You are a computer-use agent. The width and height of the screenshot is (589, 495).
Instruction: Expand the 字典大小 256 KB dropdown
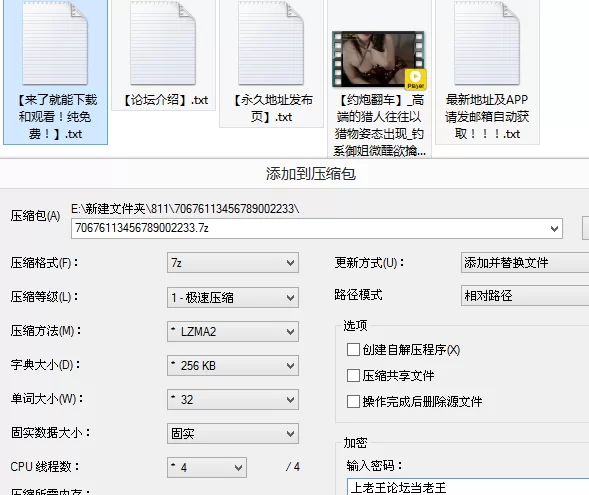pos(233,365)
